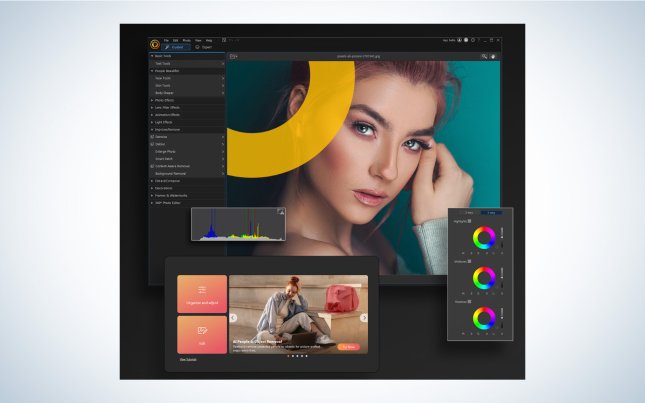This screenshot has height=403, width=645.
Task: Open the View Tutorials link
Action: 188,357
